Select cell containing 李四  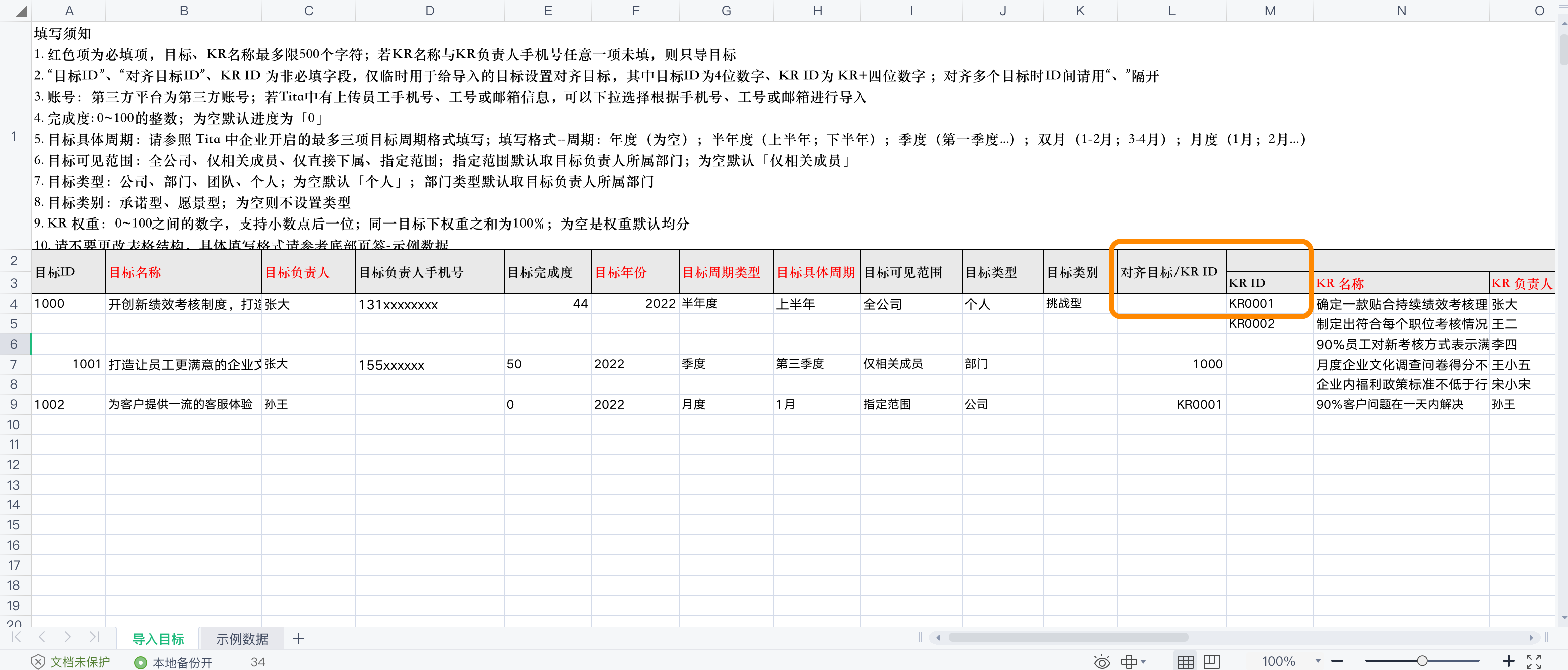(x=1522, y=344)
